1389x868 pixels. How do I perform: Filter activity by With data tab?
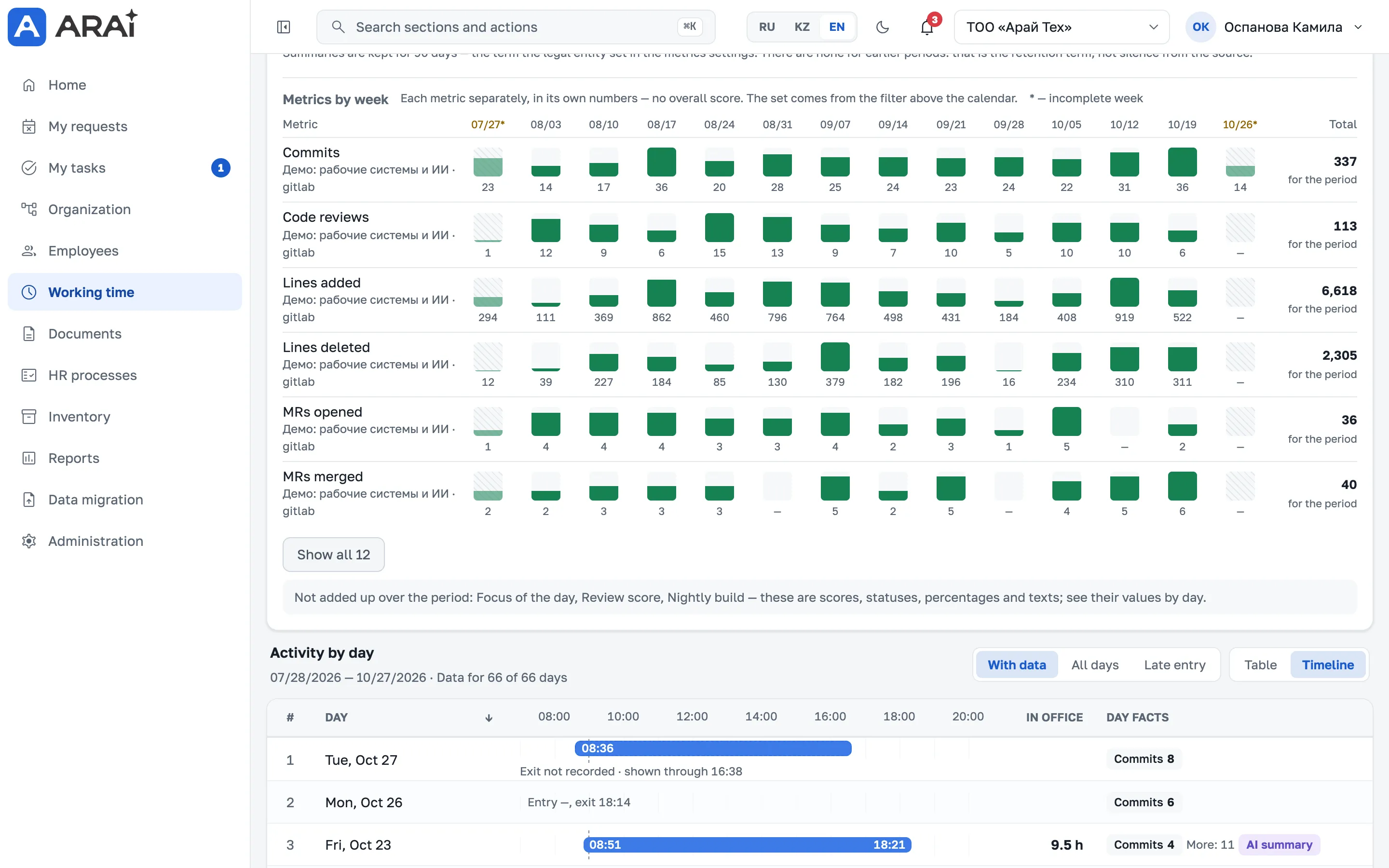pyautogui.click(x=1017, y=665)
